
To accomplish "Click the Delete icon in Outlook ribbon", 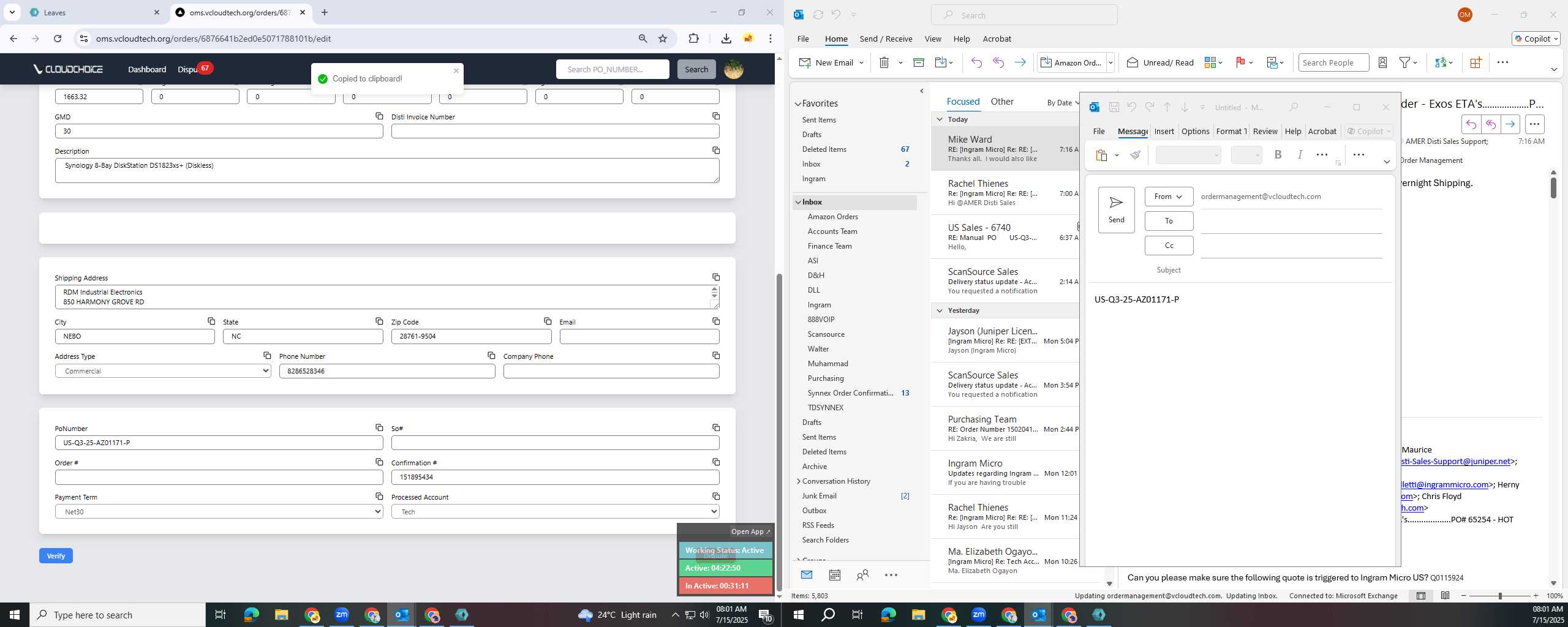I will coord(884,62).
